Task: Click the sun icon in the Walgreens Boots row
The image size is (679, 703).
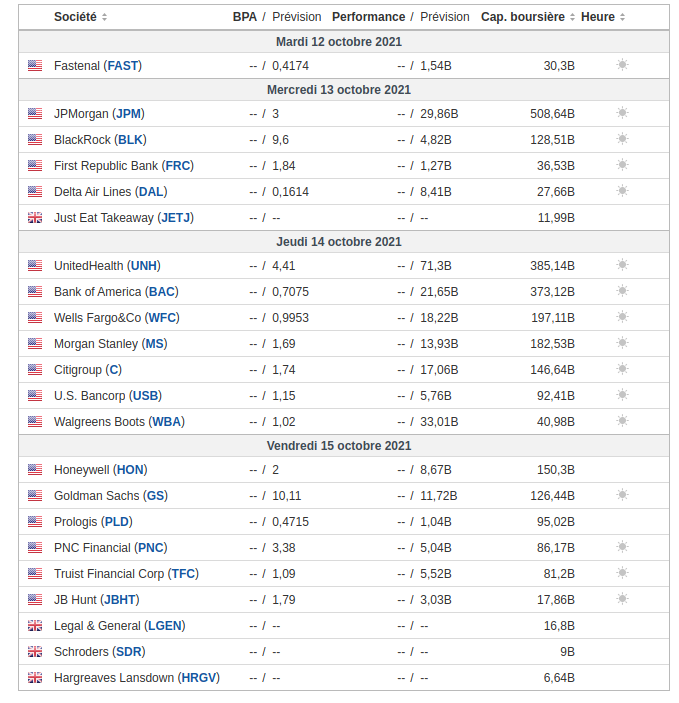Action: point(622,422)
